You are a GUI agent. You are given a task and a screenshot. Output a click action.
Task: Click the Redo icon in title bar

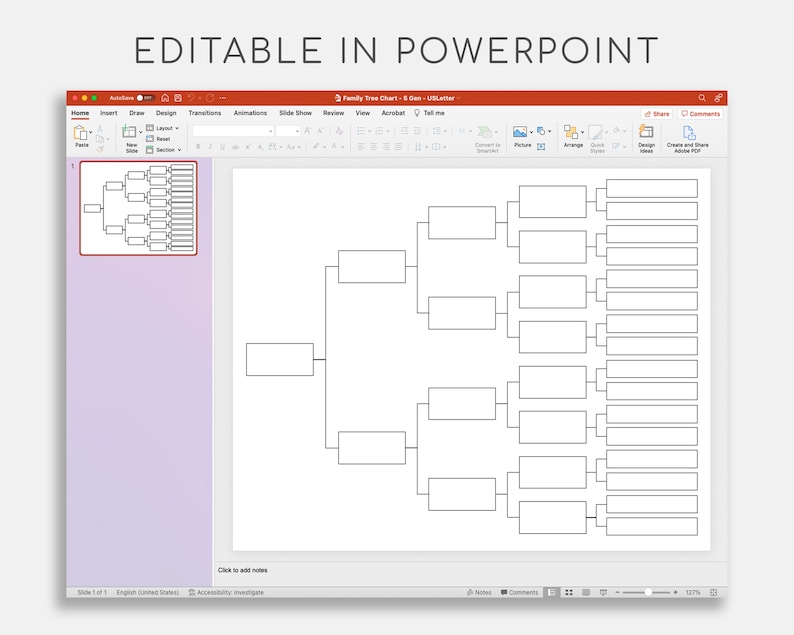click(x=210, y=98)
